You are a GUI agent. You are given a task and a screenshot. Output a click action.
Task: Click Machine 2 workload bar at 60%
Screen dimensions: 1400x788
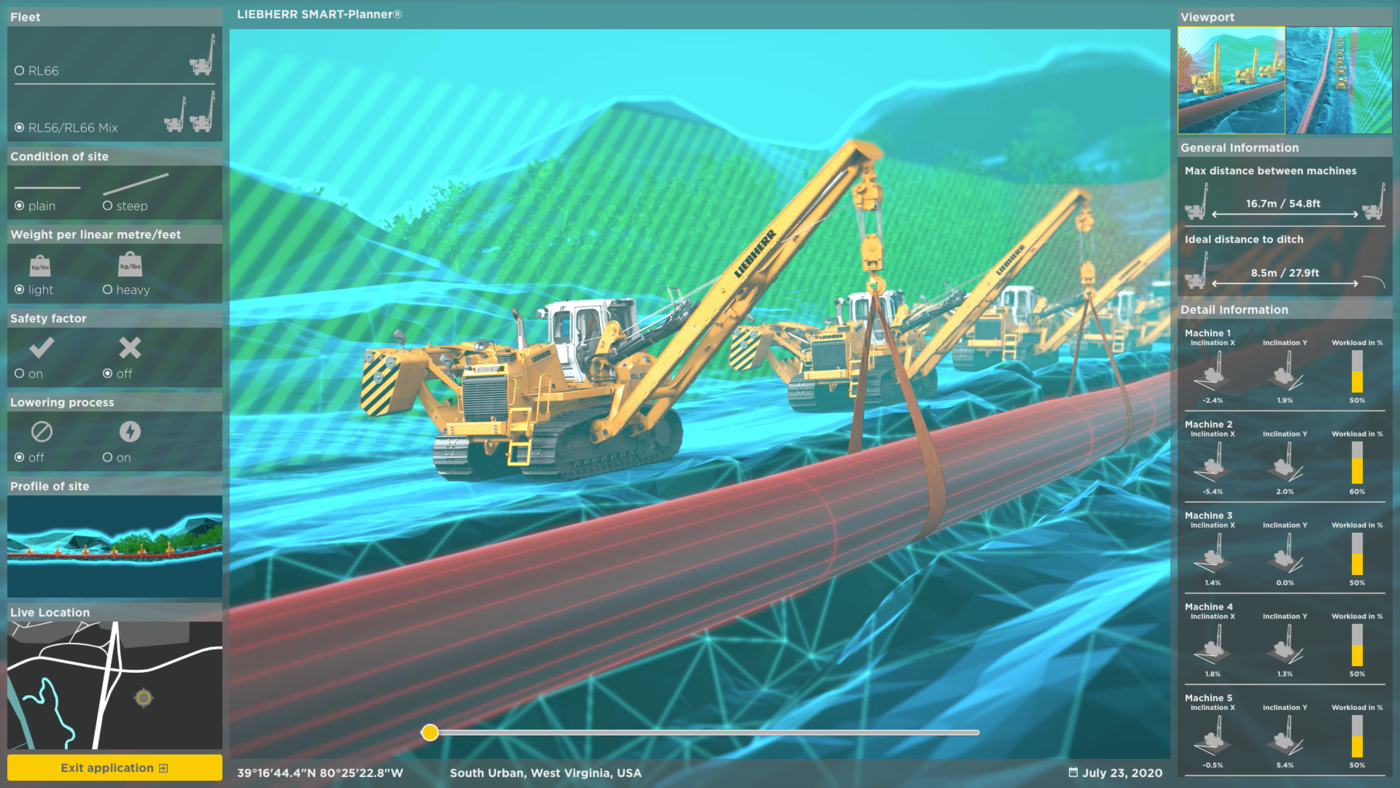coord(1357,463)
